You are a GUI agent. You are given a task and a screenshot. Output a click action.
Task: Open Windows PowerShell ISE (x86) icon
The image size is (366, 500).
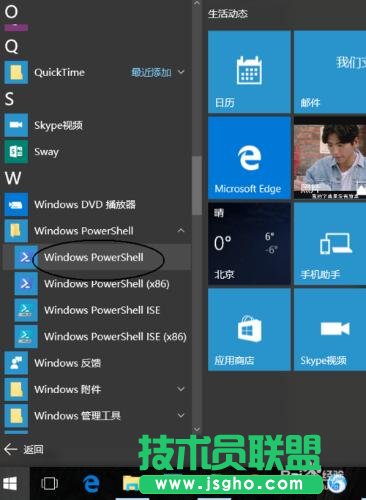click(x=26, y=336)
